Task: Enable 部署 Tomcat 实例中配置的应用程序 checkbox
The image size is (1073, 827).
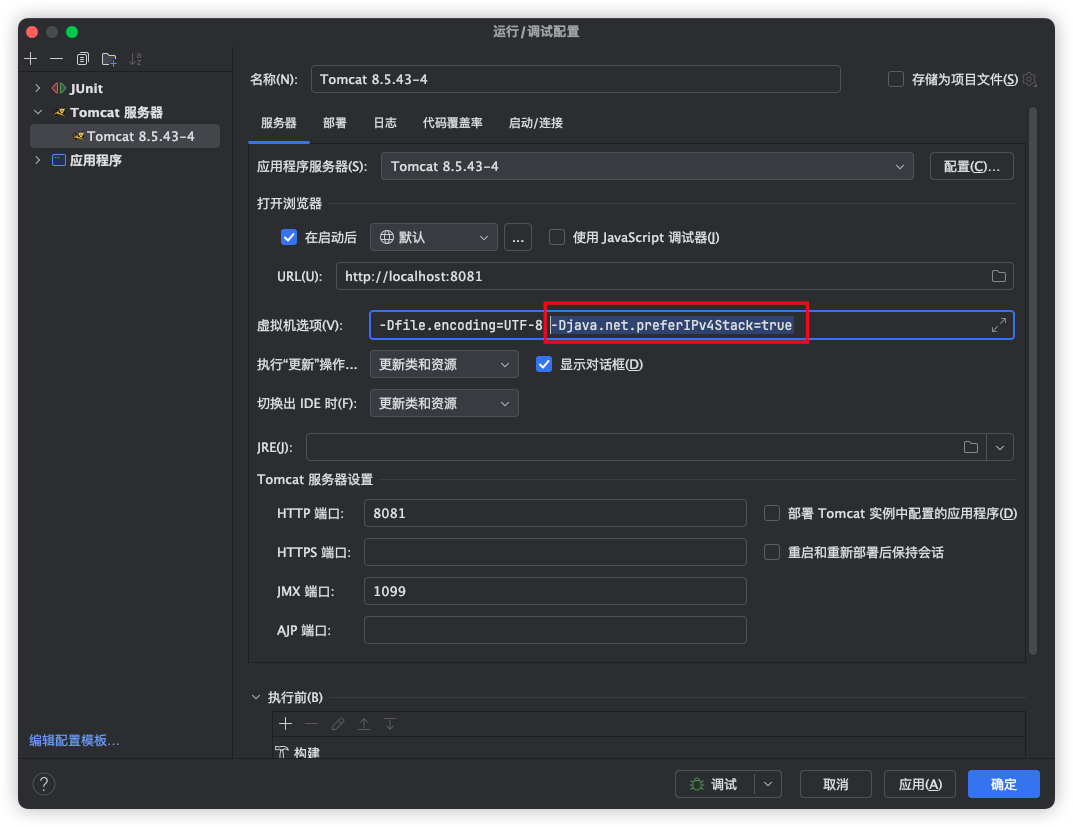Action: 772,513
